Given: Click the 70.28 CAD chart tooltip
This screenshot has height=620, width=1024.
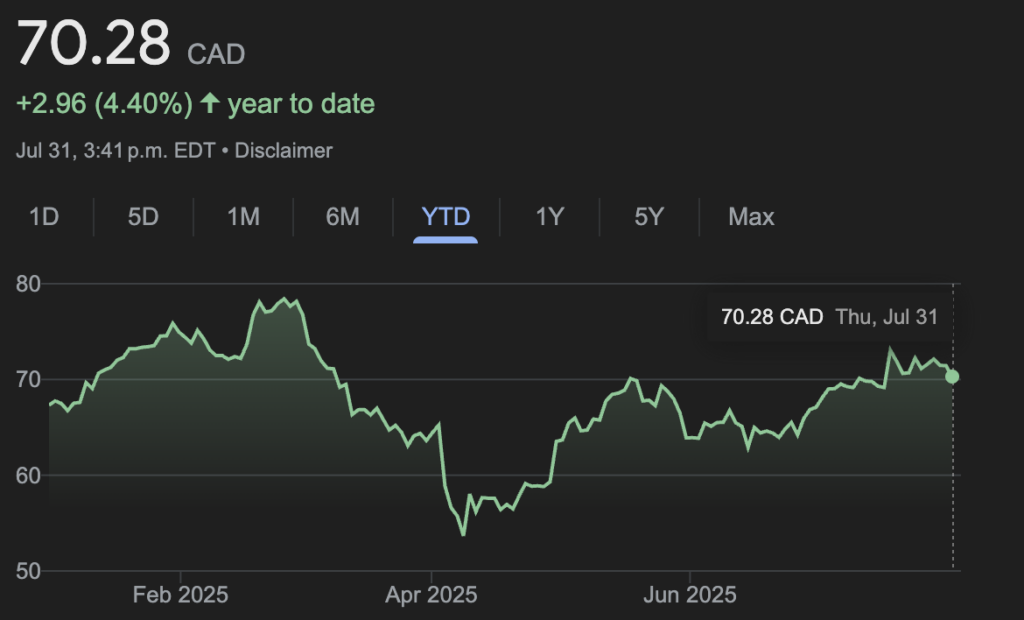Looking at the screenshot, I should point(829,317).
